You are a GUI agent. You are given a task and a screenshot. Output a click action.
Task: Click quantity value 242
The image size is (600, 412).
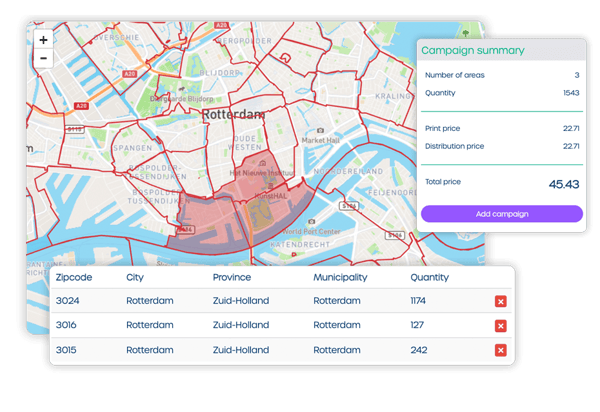(419, 350)
